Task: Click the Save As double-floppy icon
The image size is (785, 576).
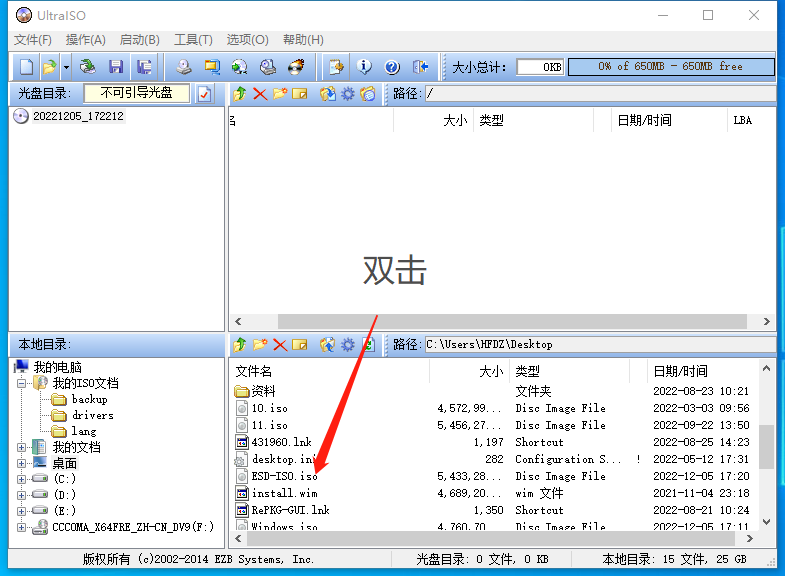Action: coord(144,67)
